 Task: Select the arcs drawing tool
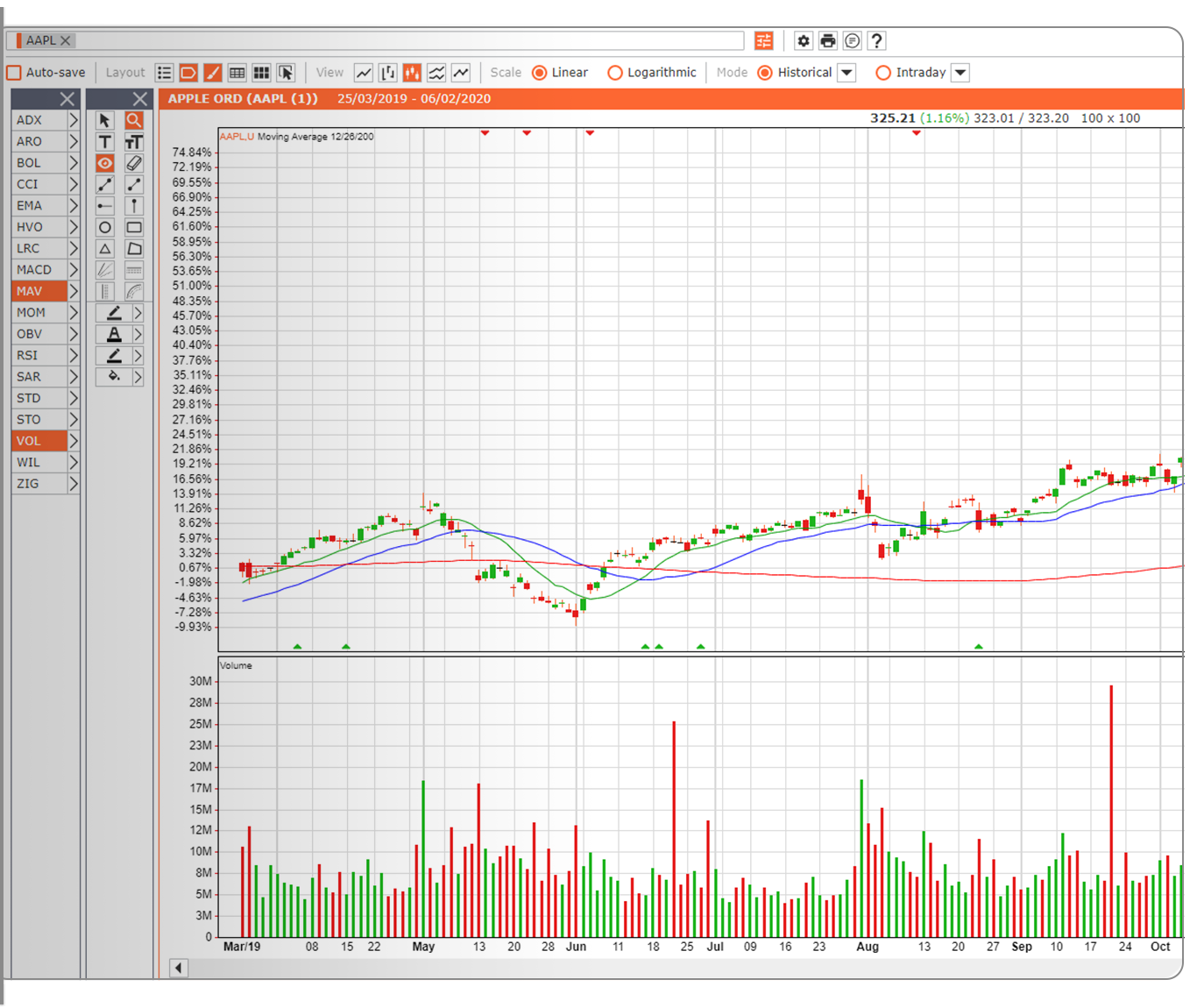pyautogui.click(x=134, y=291)
